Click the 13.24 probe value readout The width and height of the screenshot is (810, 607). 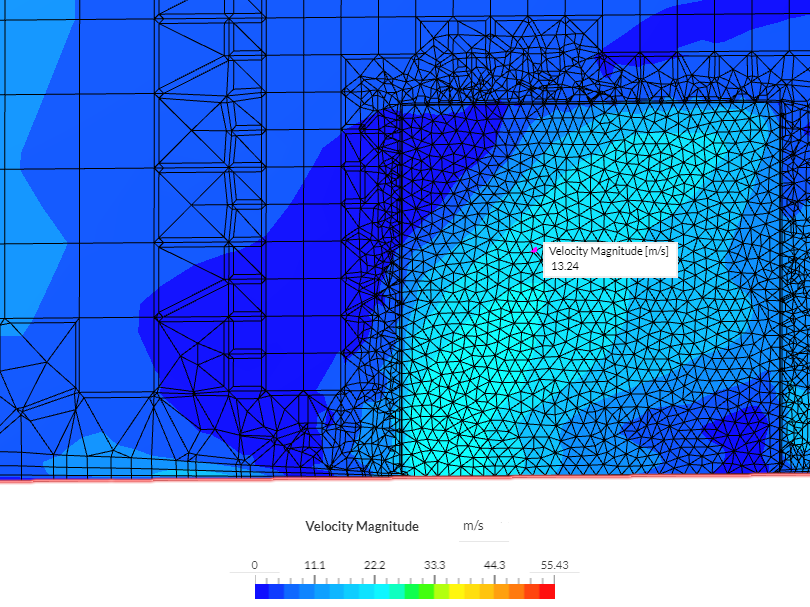coord(565,267)
